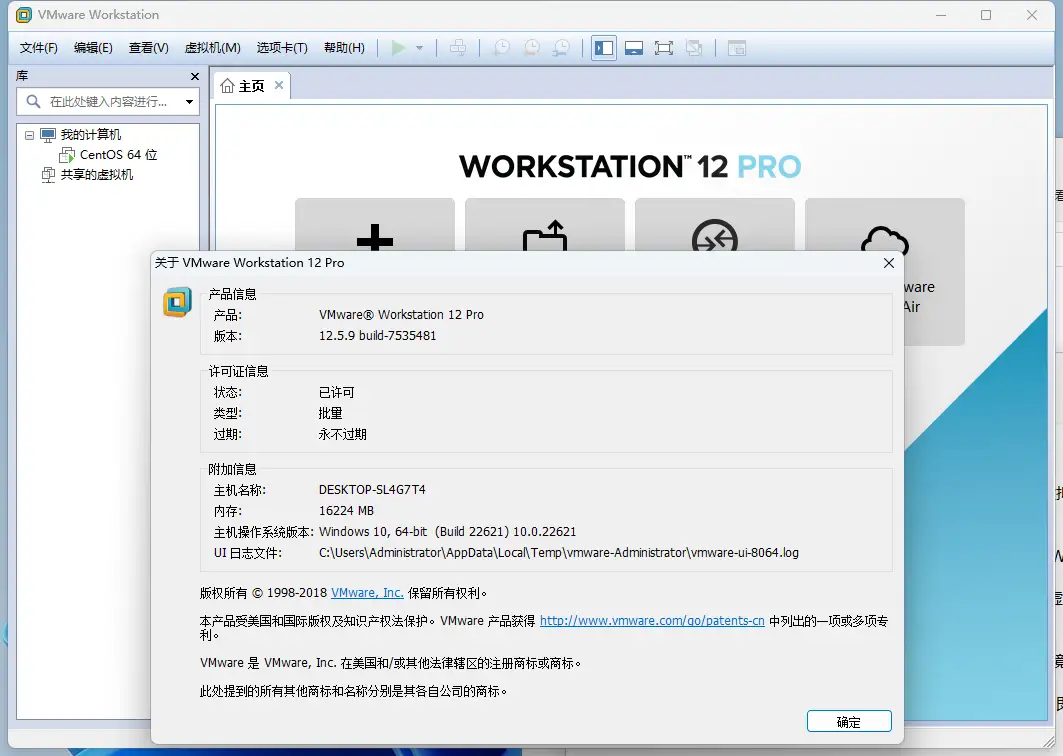Click the Unity mode toolbar icon
Image resolution: width=1063 pixels, height=756 pixels.
[694, 48]
